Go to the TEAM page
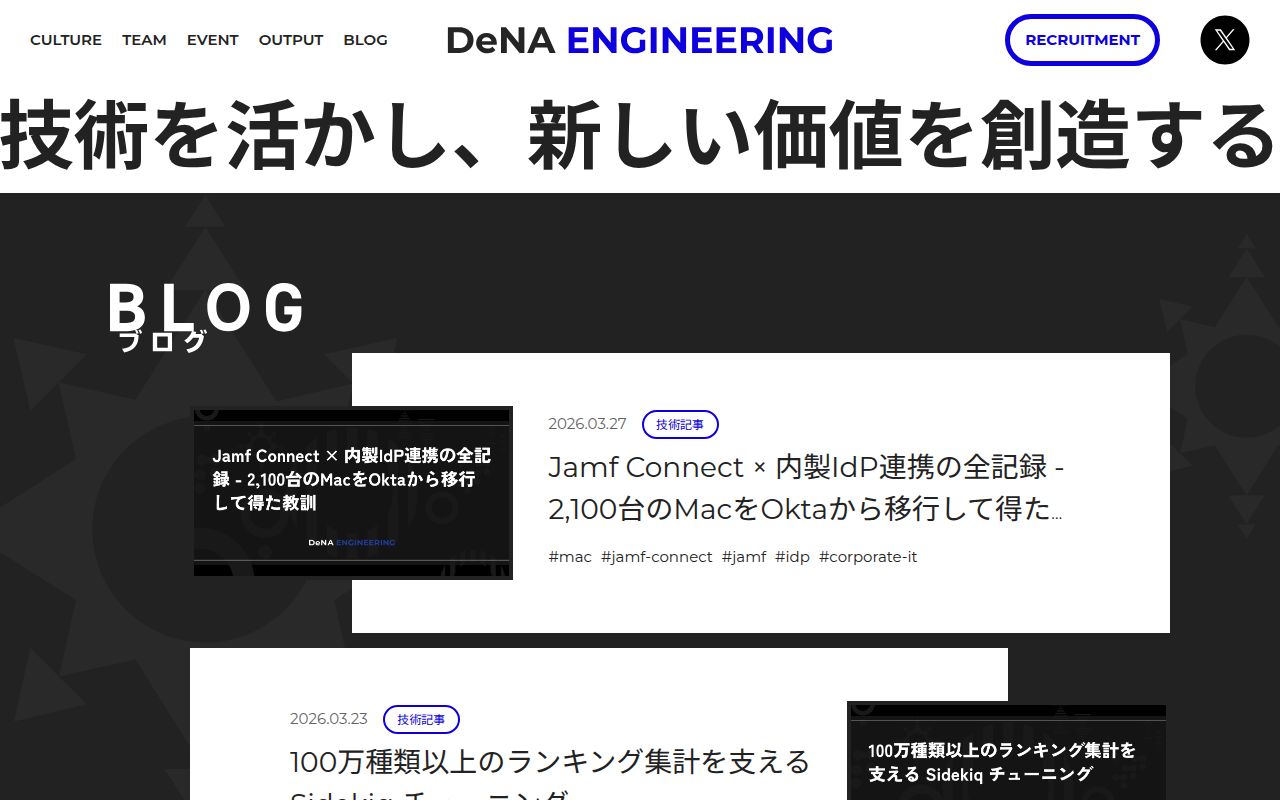 [144, 40]
